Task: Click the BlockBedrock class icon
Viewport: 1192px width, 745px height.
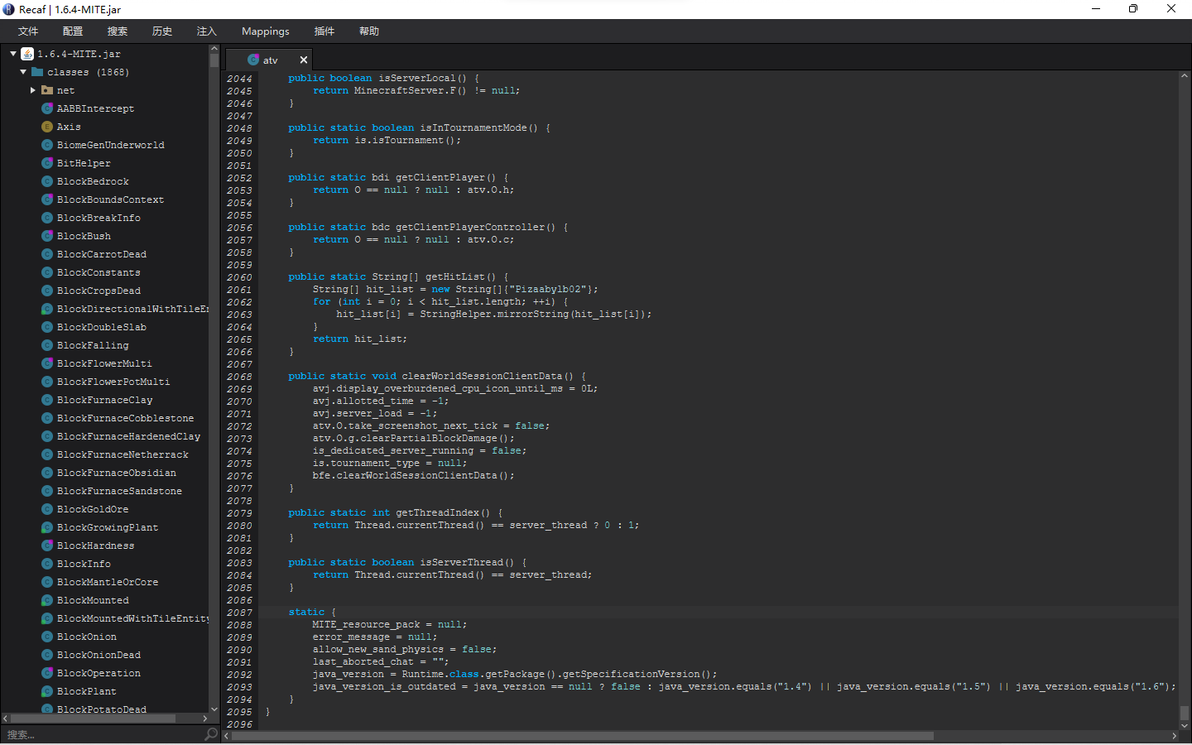Action: (47, 182)
